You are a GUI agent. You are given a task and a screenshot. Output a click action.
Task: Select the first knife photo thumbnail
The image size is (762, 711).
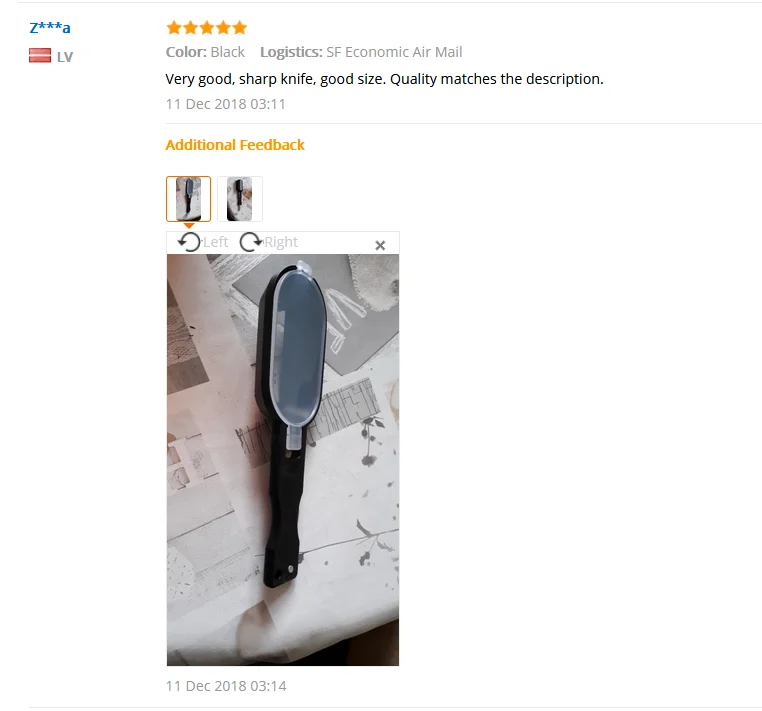point(189,199)
